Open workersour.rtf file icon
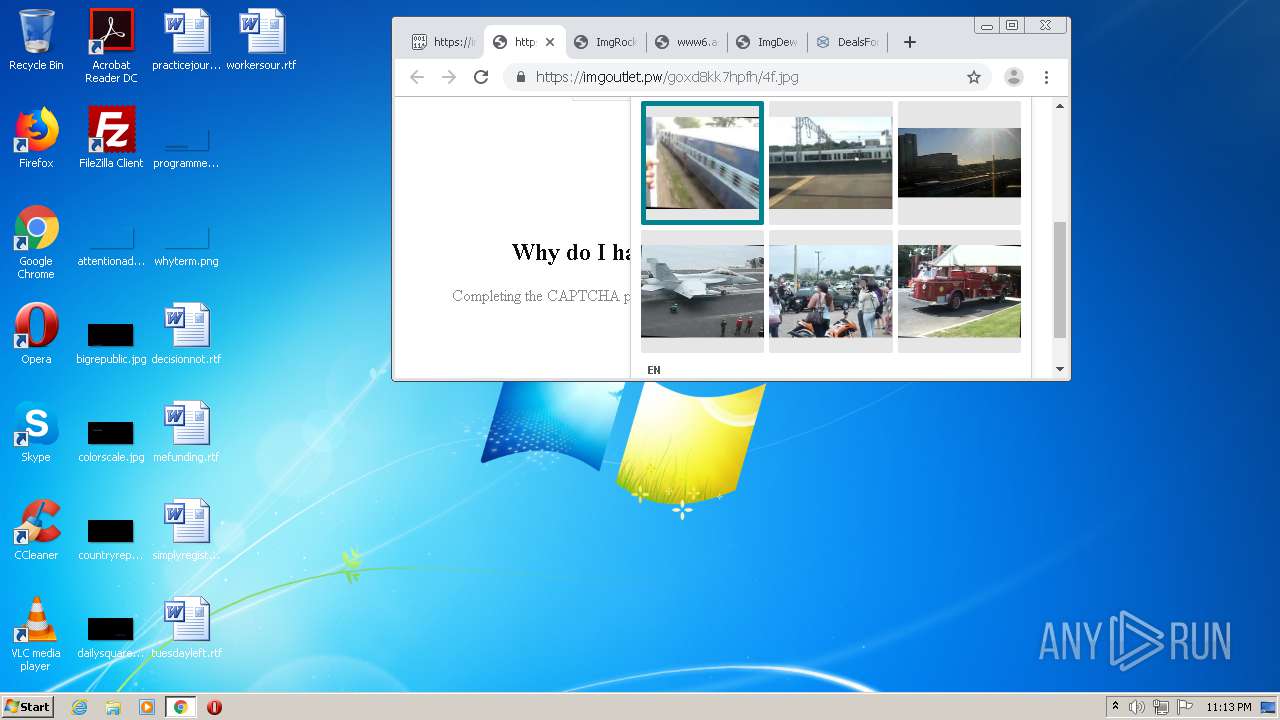The image size is (1280, 720). click(x=261, y=40)
